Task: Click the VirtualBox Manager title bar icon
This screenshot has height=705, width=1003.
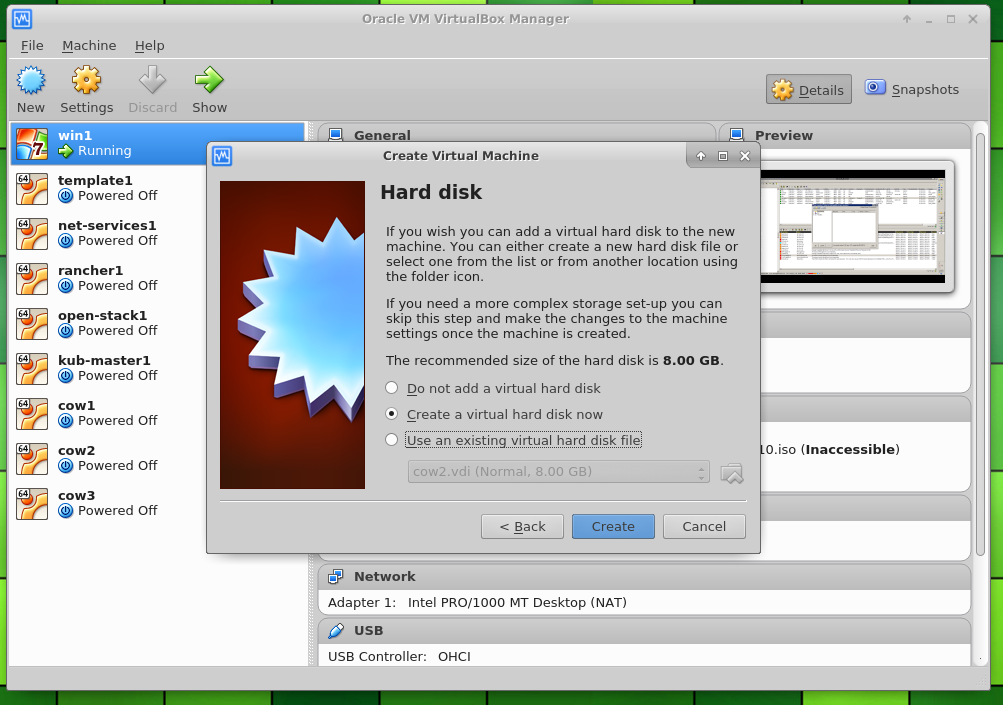Action: [x=22, y=19]
